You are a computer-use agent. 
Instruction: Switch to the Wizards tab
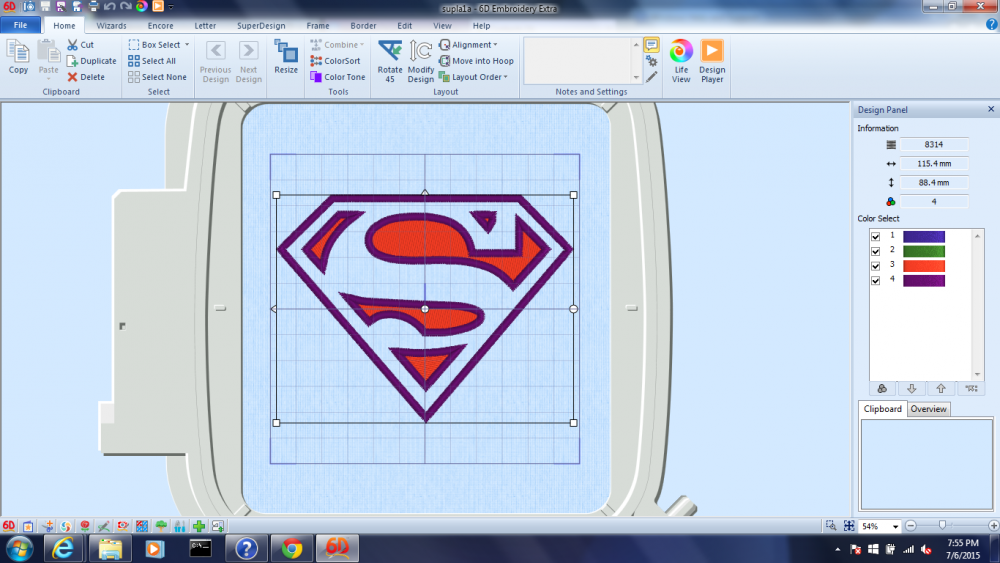coord(111,26)
